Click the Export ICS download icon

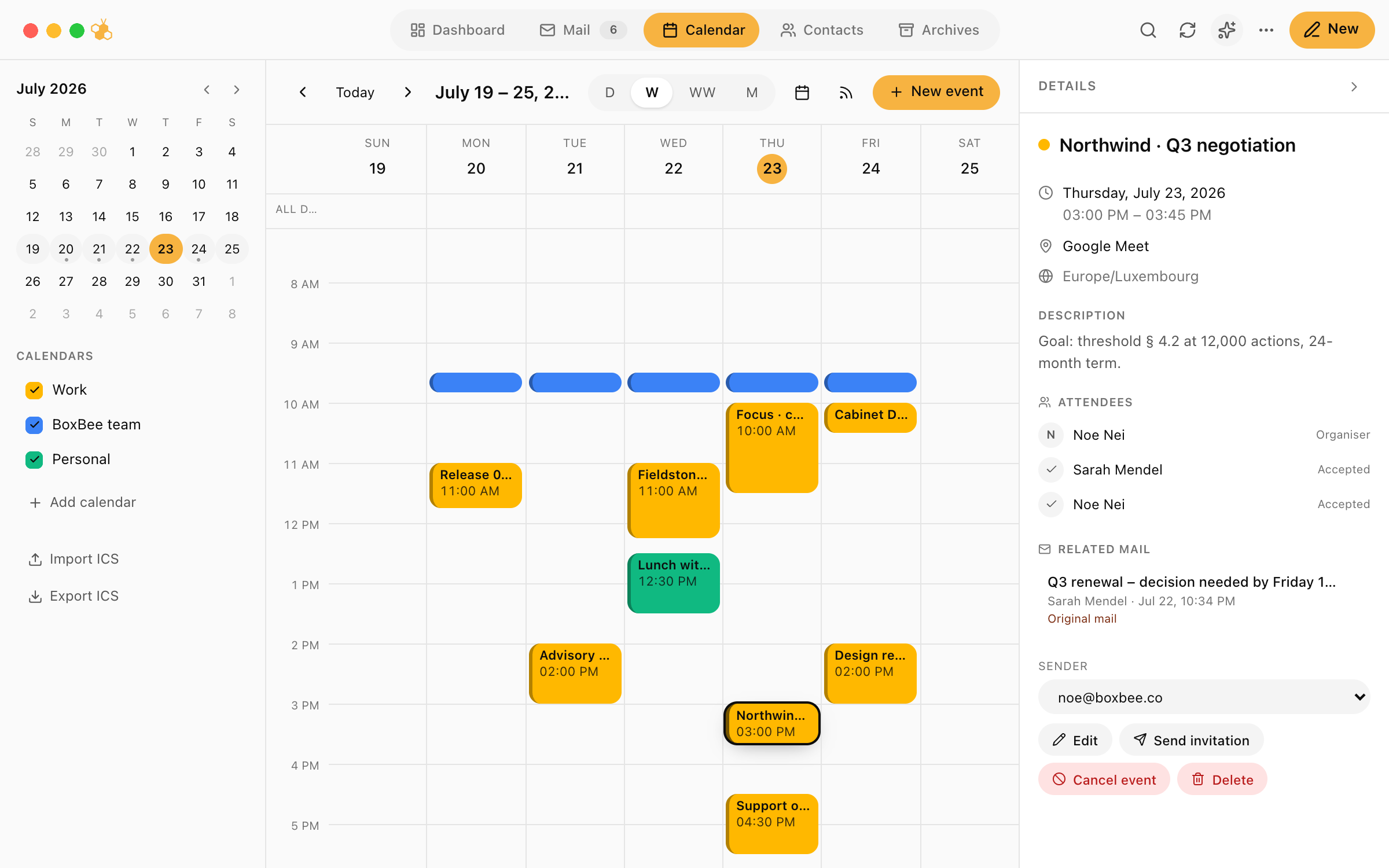(35, 596)
